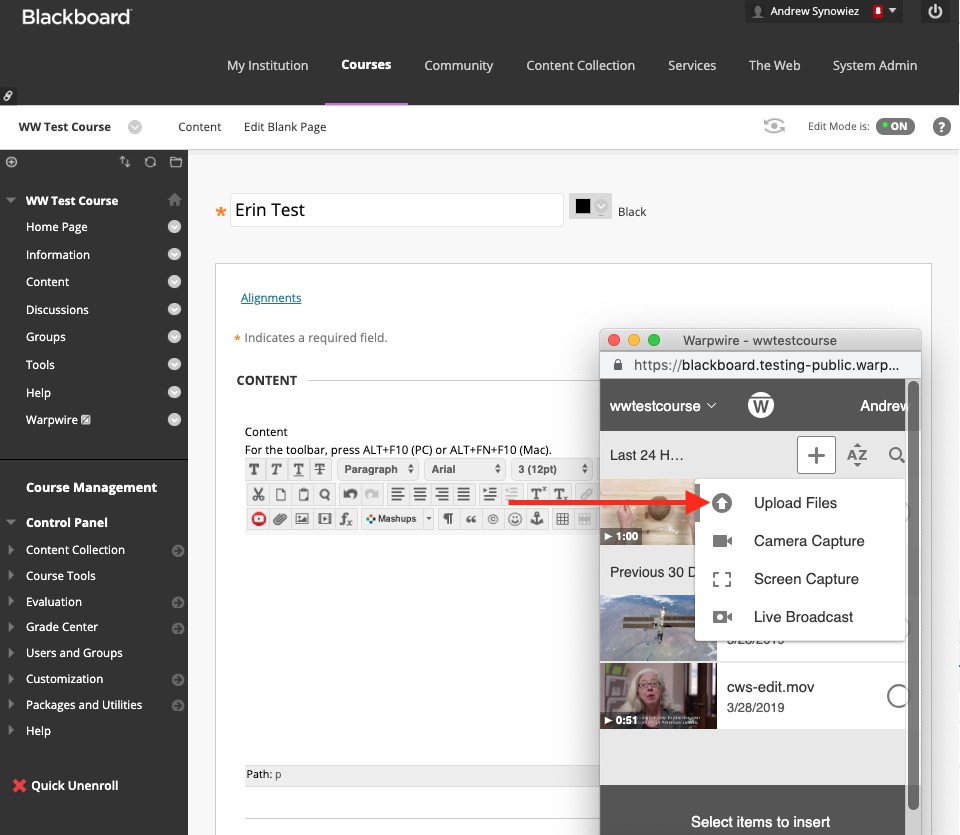Click the Warpwire W logo
Viewport: 960px width, 835px height.
pyautogui.click(x=761, y=405)
